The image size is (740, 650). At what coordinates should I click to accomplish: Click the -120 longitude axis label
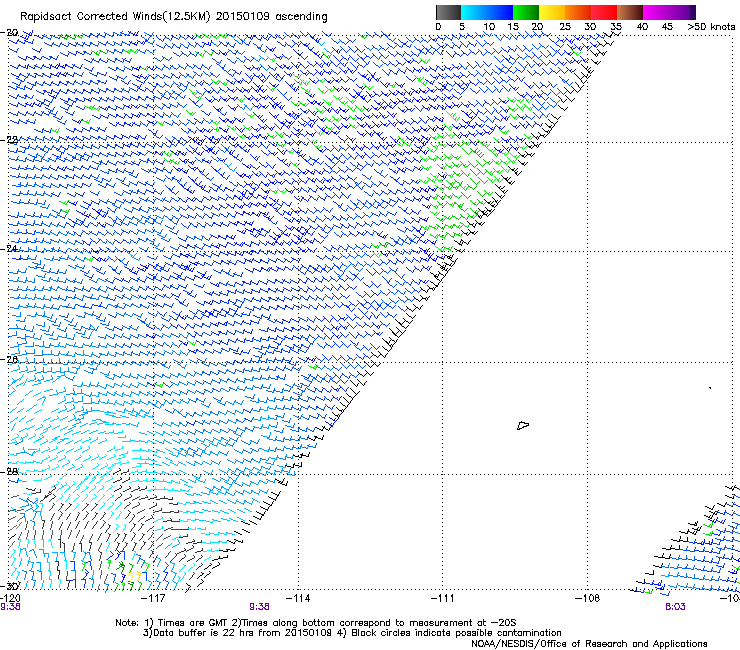point(10,598)
